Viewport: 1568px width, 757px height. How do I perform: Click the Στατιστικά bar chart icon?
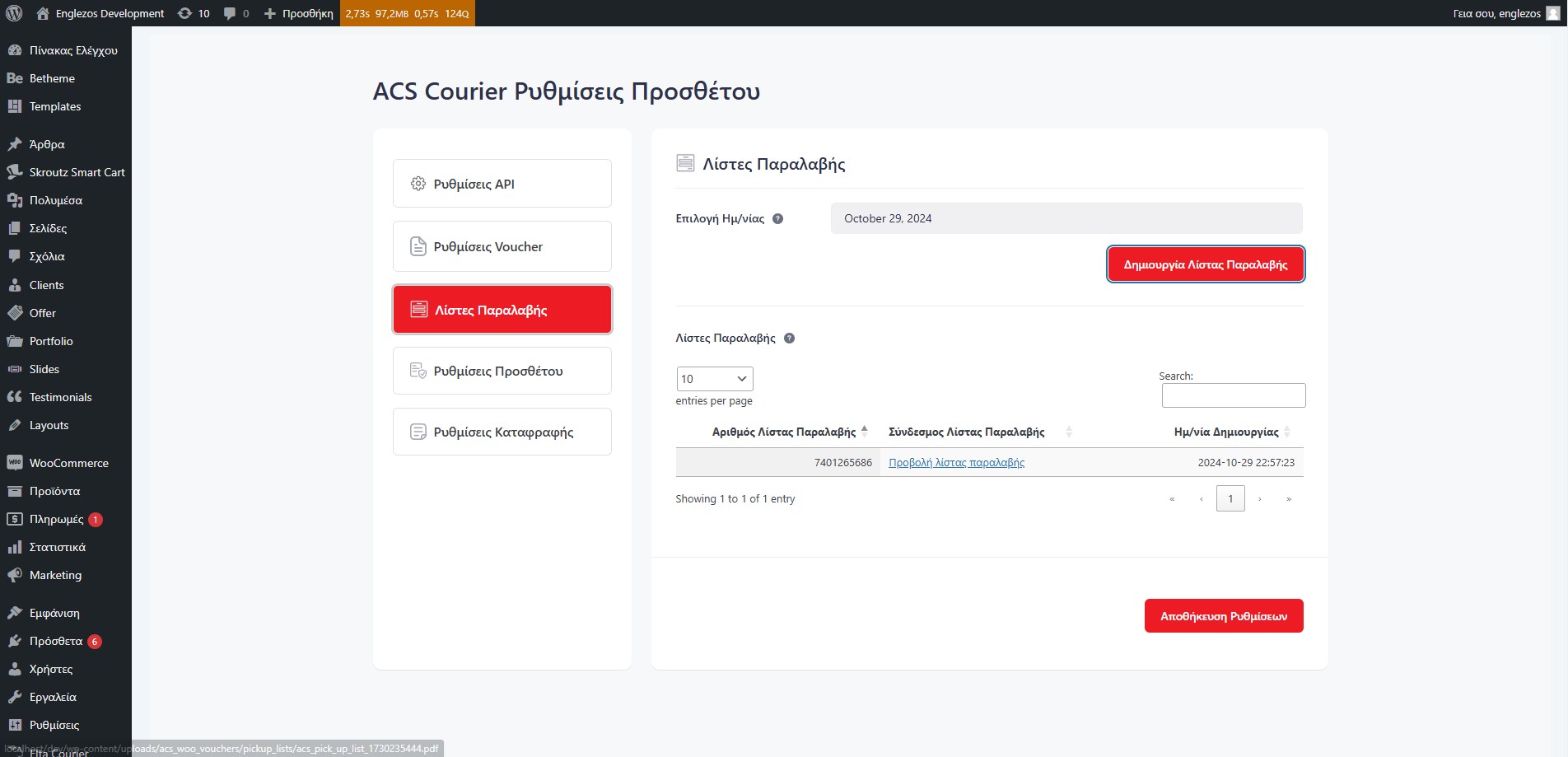pyautogui.click(x=15, y=547)
